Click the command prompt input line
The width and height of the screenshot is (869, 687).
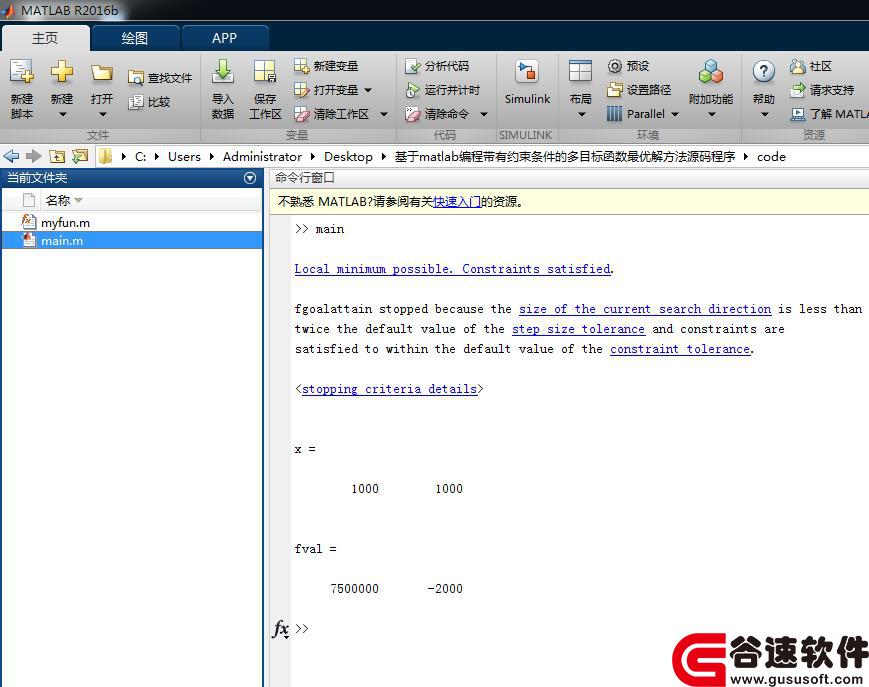(579, 629)
